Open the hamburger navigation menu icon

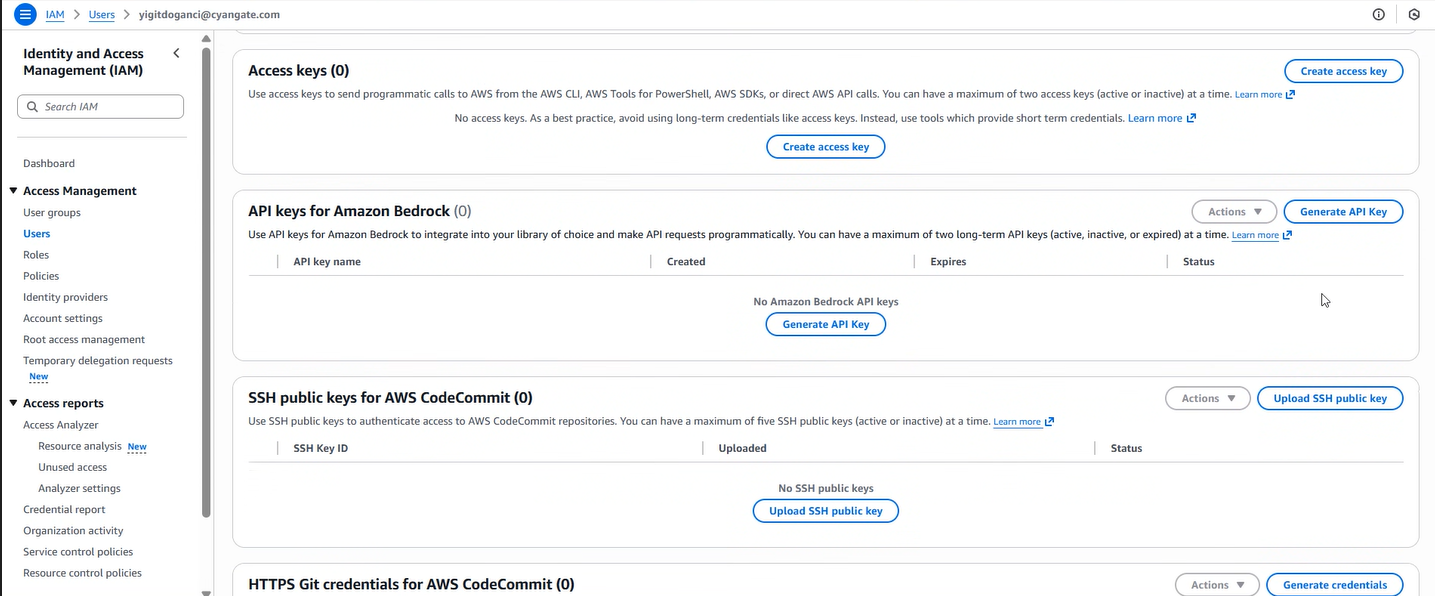[x=26, y=15]
